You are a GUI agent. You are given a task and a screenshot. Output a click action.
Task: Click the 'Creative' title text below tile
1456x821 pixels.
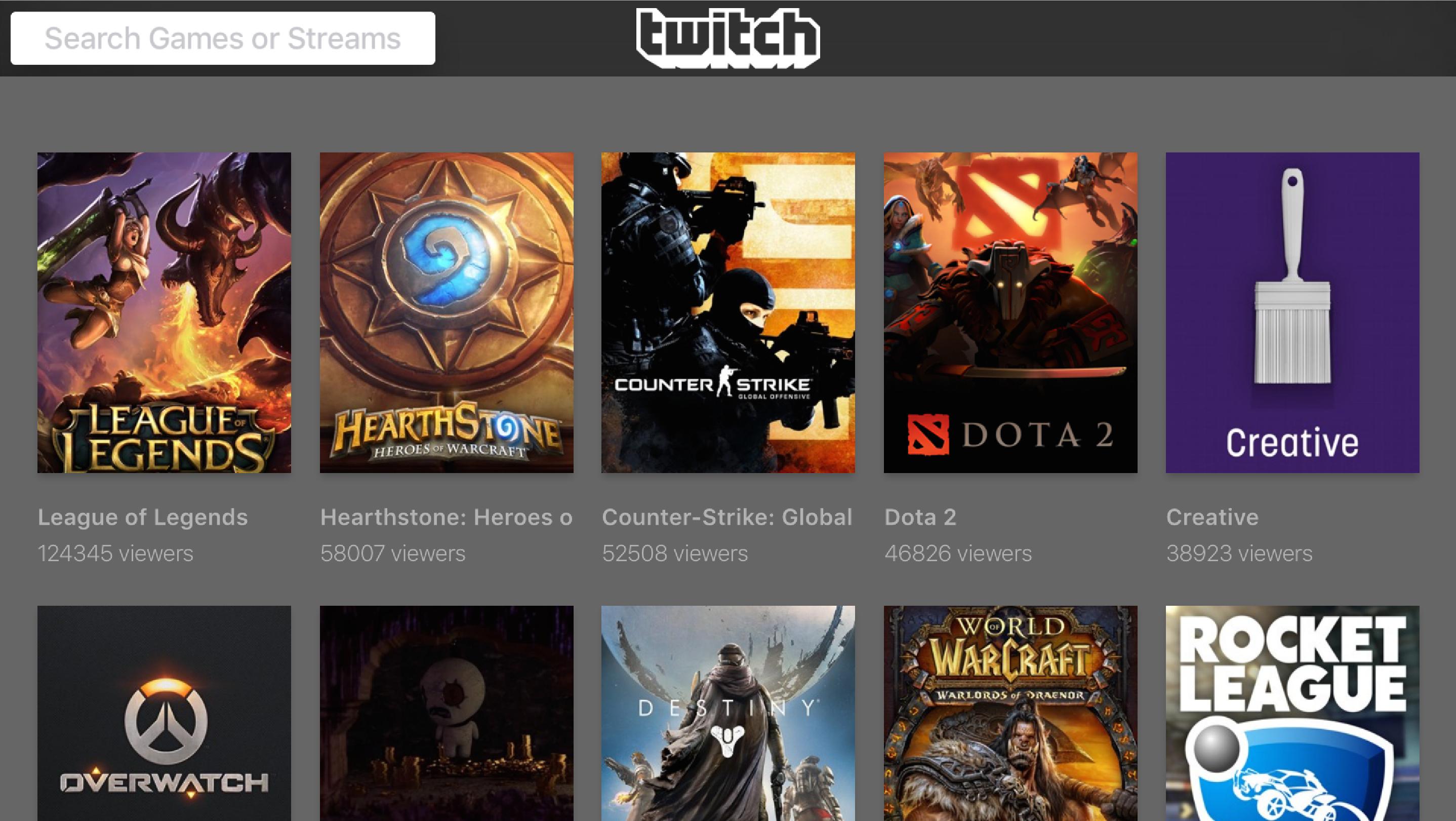(1212, 517)
